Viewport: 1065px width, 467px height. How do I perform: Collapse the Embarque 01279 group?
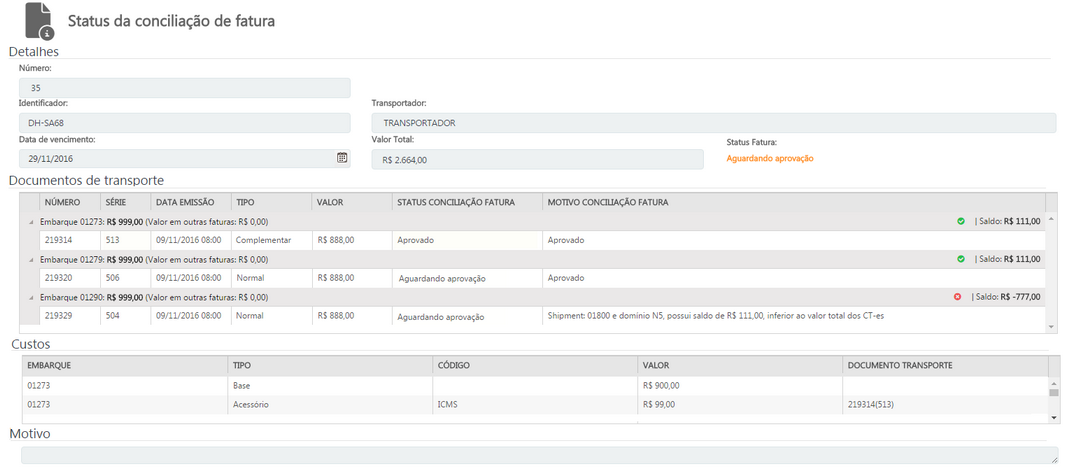(x=30, y=259)
